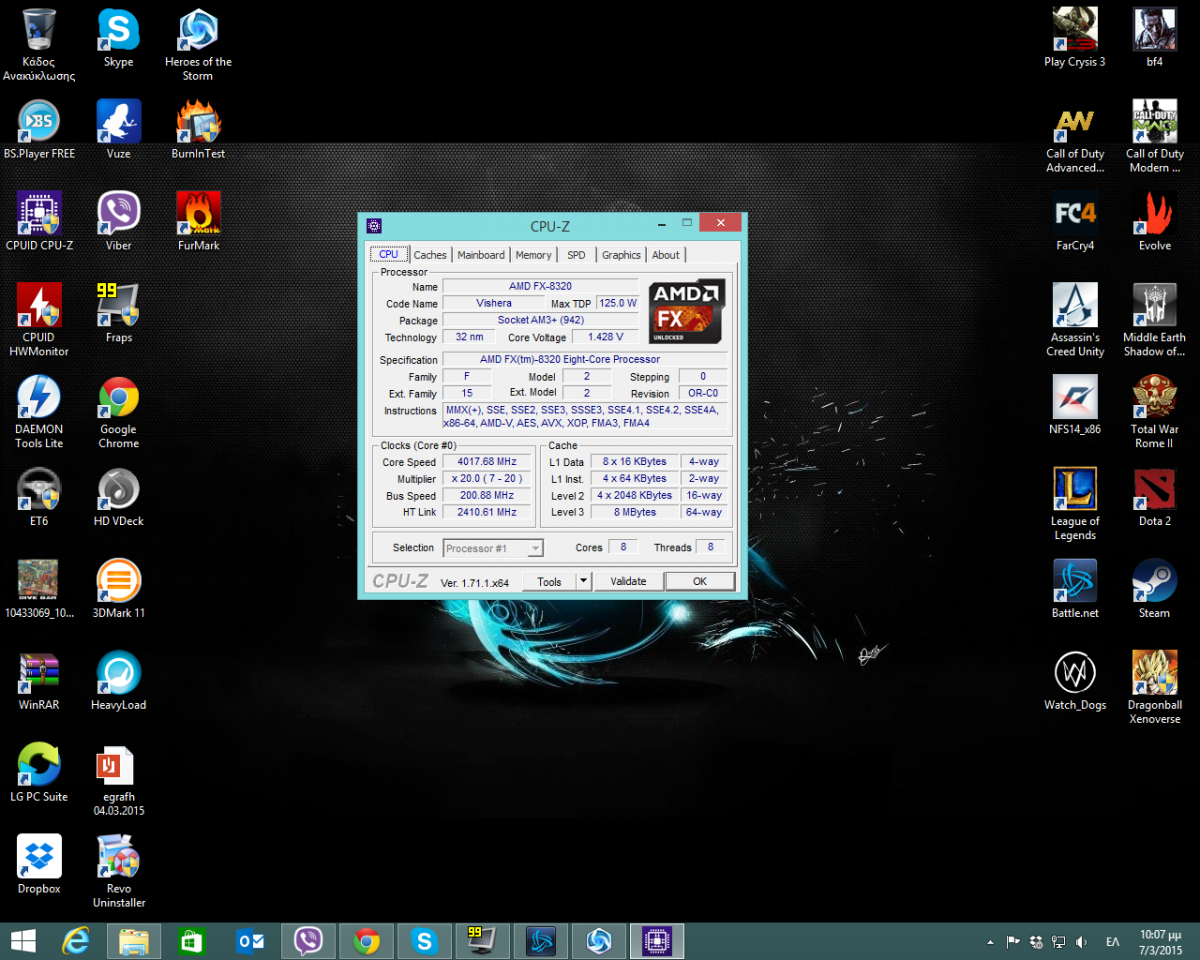Click the Tools button in CPU-Z
The height and width of the screenshot is (960, 1200).
pos(549,582)
